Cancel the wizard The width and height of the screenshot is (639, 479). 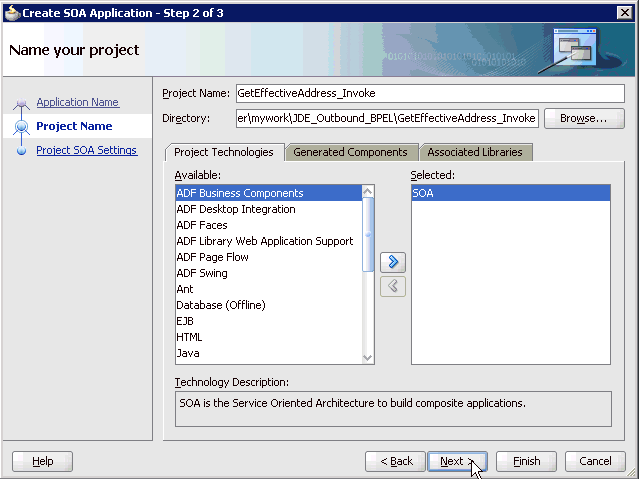point(595,461)
